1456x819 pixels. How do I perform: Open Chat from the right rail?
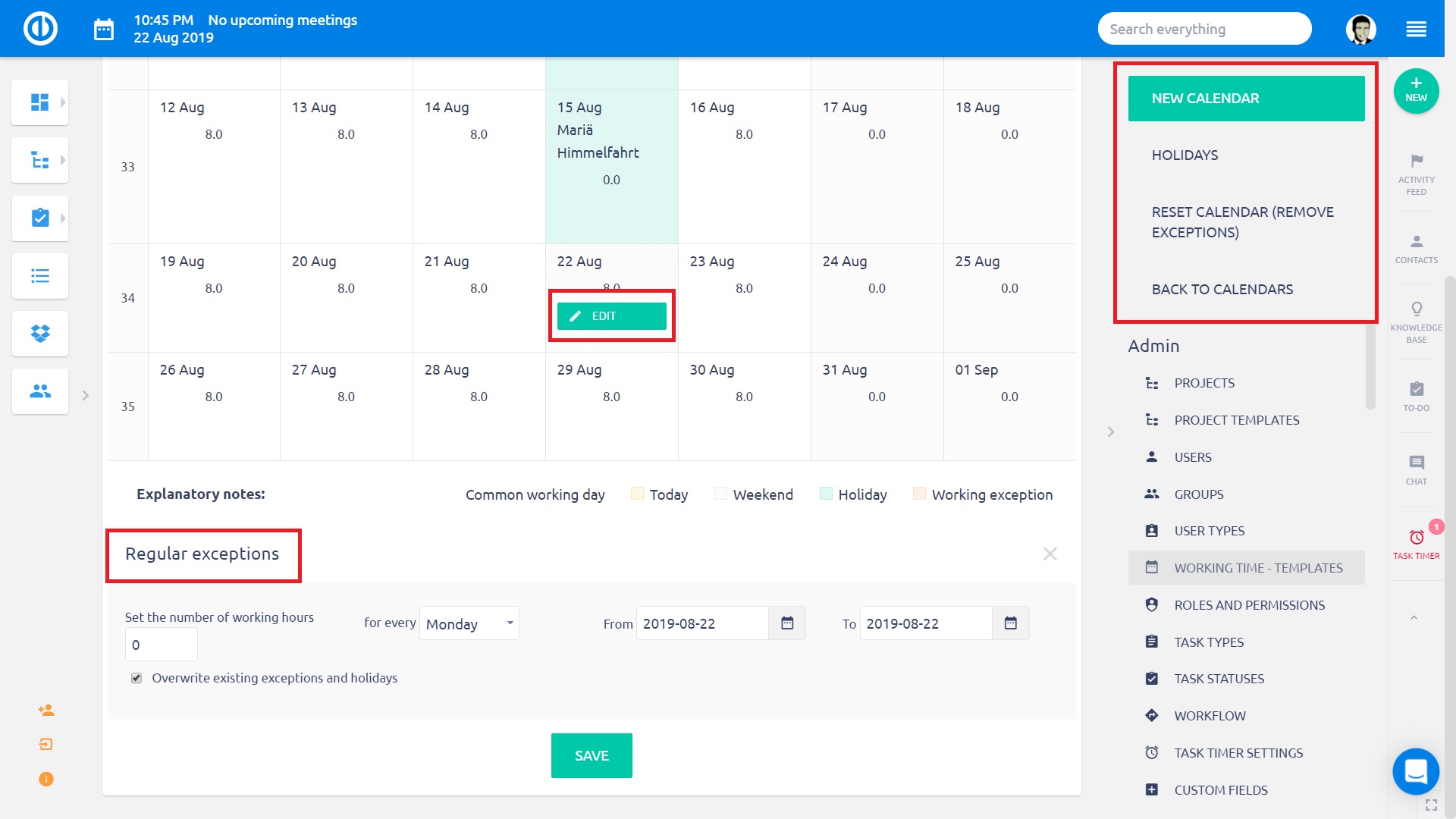pyautogui.click(x=1417, y=469)
